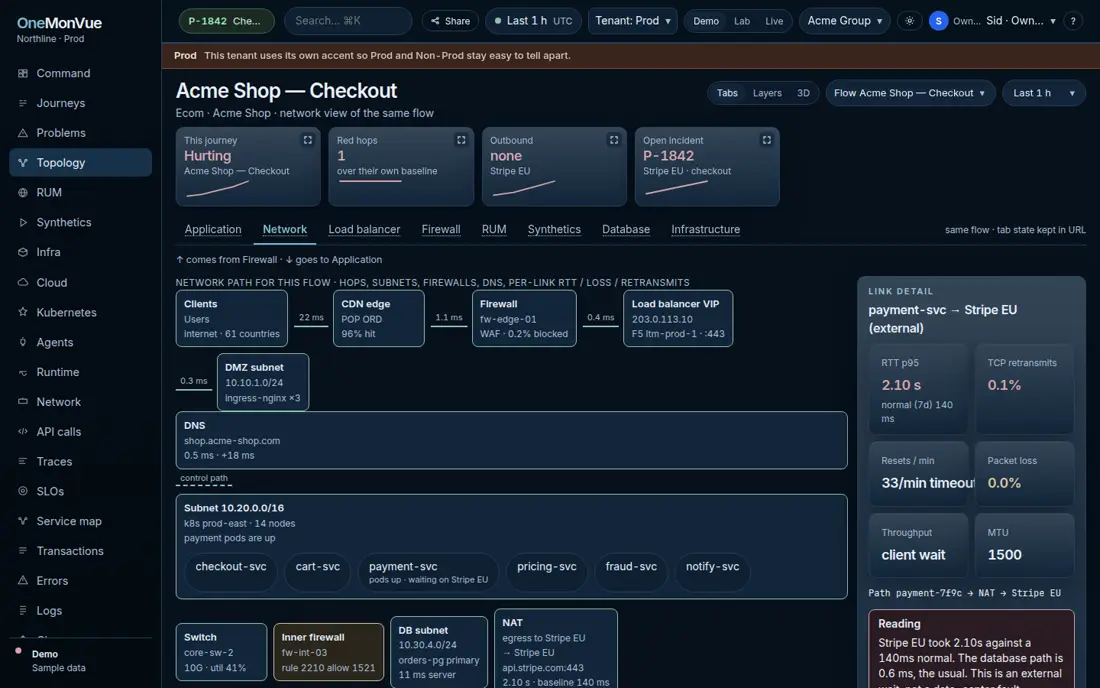This screenshot has width=1100, height=688.
Task: Click the RUM globe icon
Action: [x=22, y=192]
